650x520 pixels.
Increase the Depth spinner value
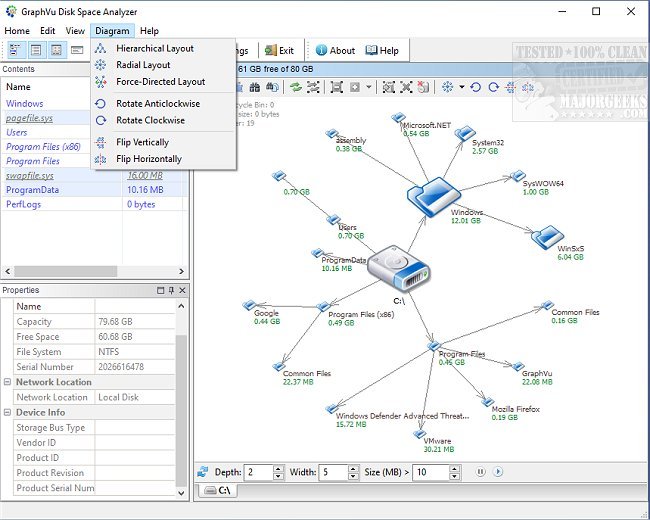coord(279,468)
